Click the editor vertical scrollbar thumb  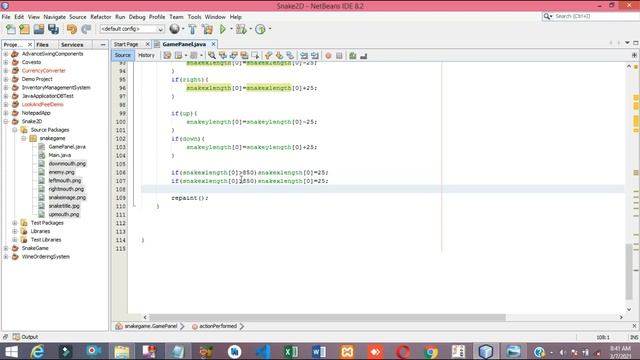click(629, 271)
